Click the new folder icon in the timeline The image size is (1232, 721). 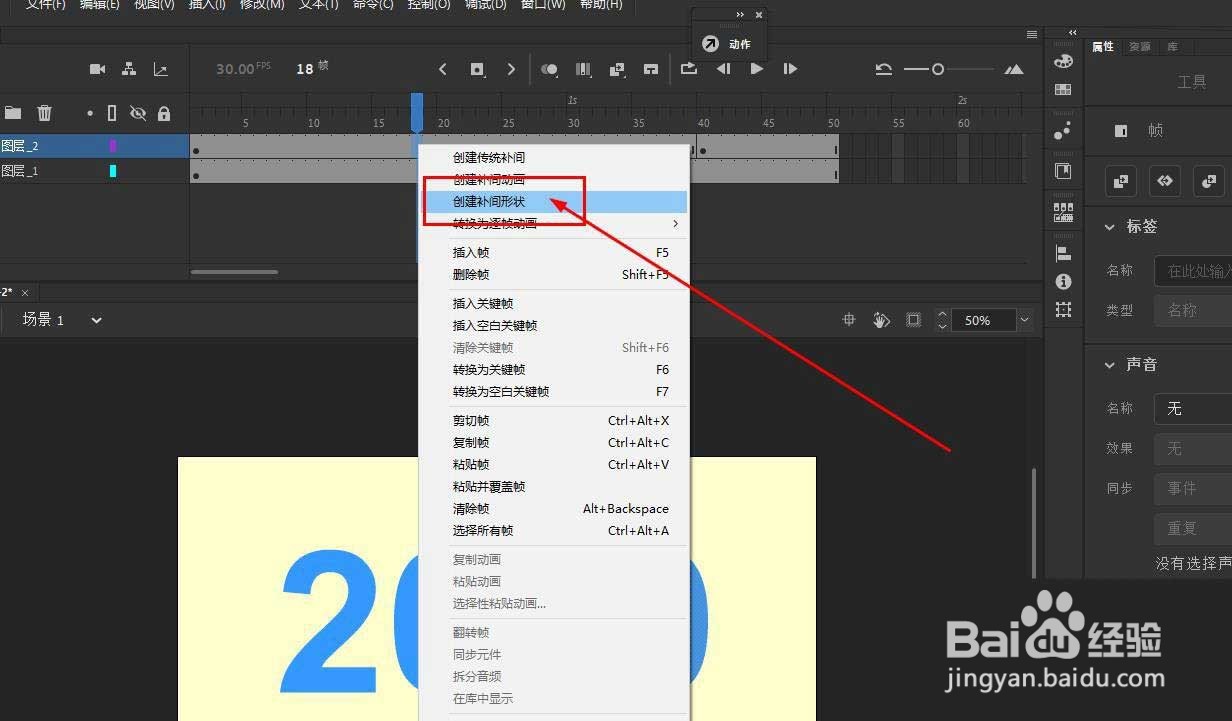tap(13, 113)
